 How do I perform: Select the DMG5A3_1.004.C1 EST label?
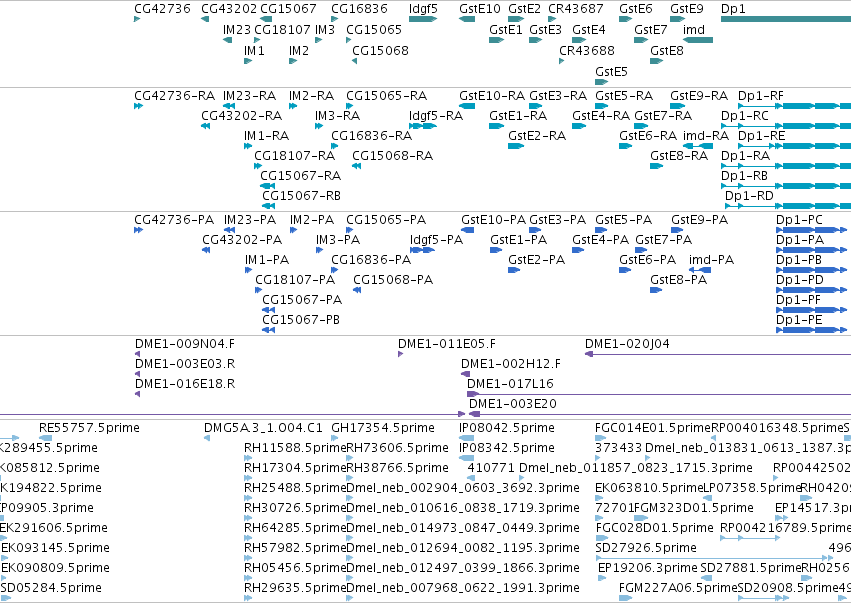[263, 428]
